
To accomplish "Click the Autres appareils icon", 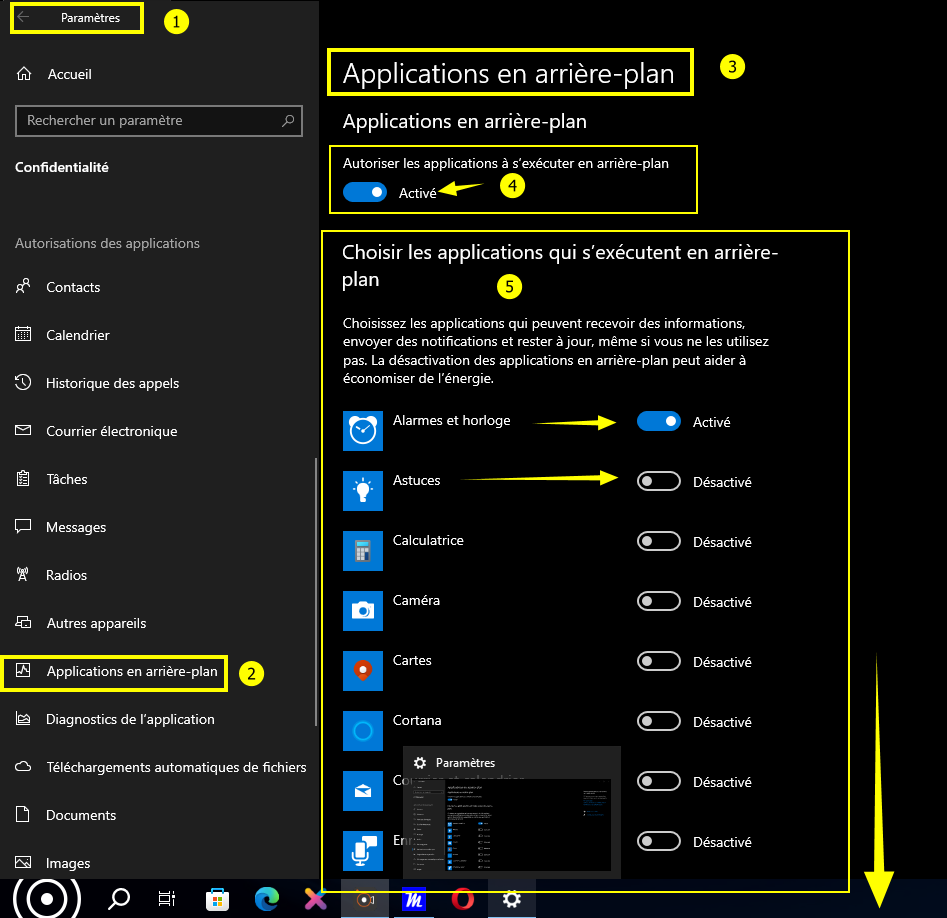I will coord(23,622).
